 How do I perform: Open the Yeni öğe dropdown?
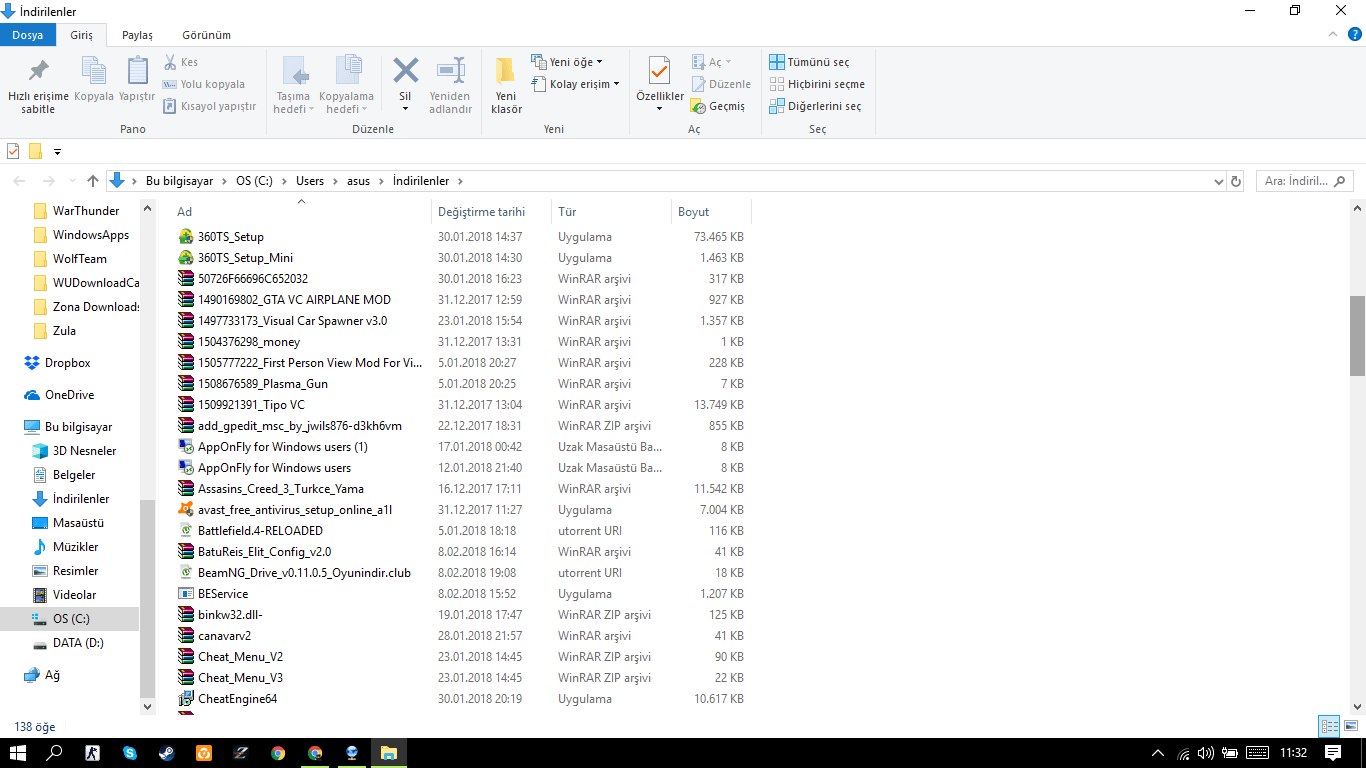coord(567,62)
